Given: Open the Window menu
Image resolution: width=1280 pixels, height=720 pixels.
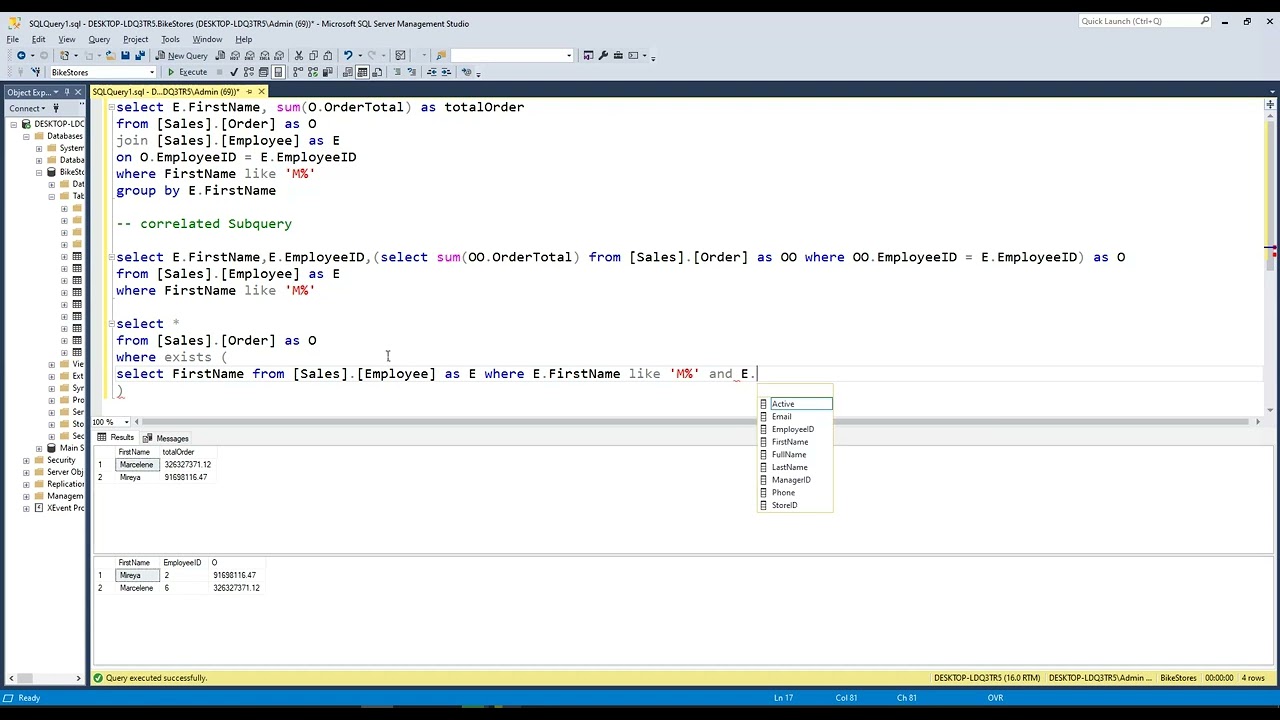Looking at the screenshot, I should (x=207, y=39).
